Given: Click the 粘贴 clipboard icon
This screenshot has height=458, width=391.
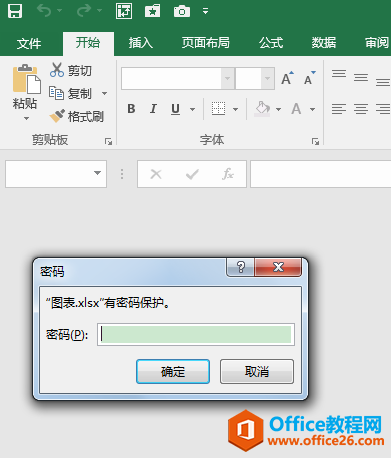Looking at the screenshot, I should (x=27, y=79).
